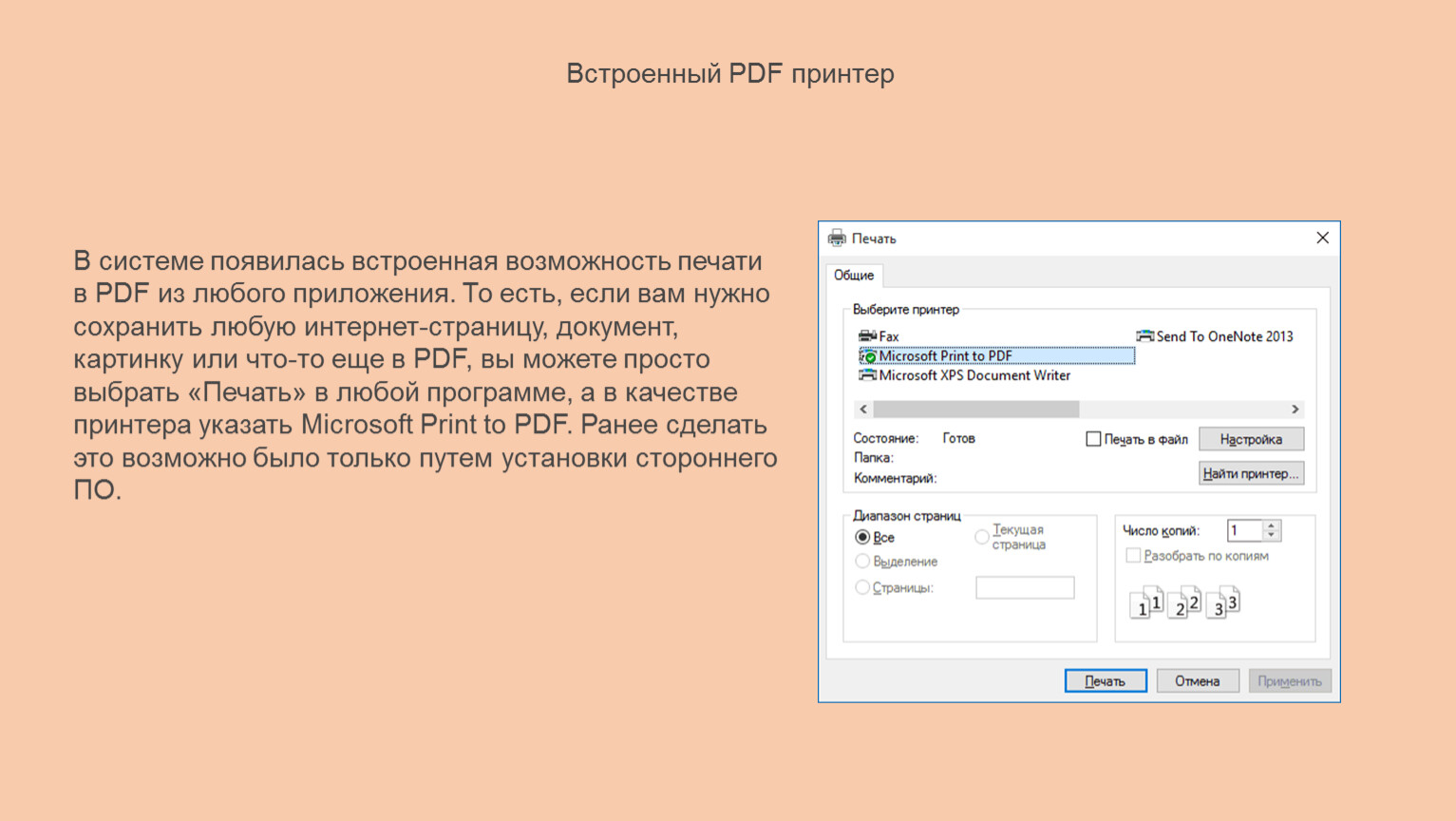Screen dimensions: 1456x821
Task: Select Send To OneNote 2013 printer
Action: 1215,336
